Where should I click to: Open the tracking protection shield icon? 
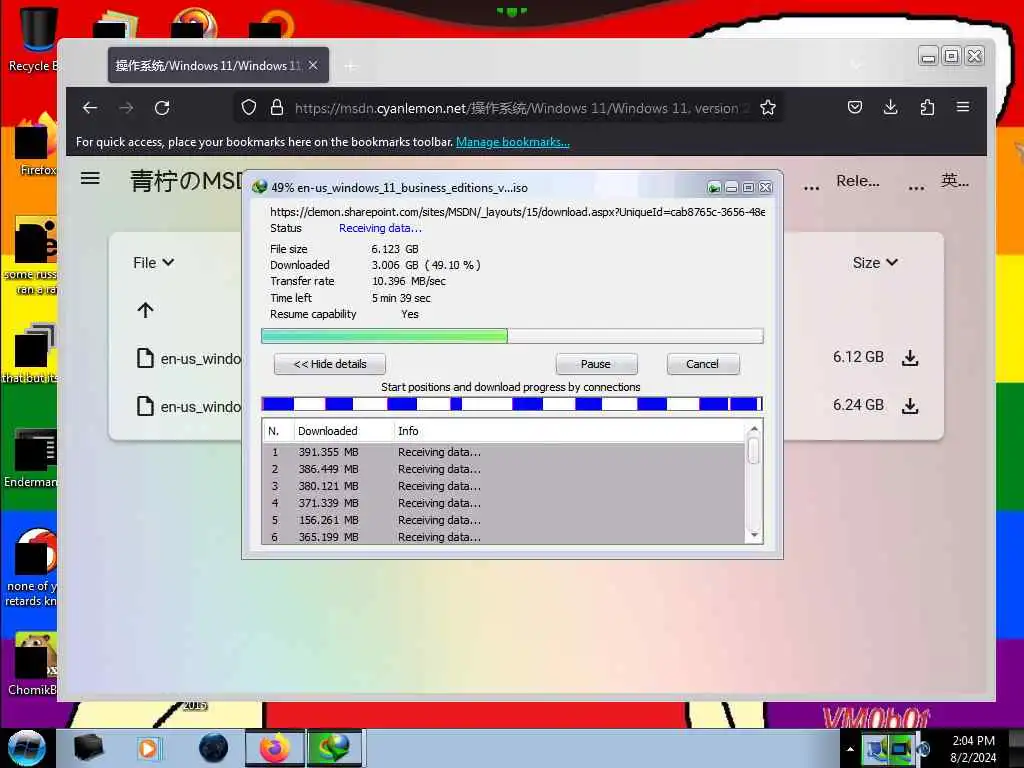[249, 107]
